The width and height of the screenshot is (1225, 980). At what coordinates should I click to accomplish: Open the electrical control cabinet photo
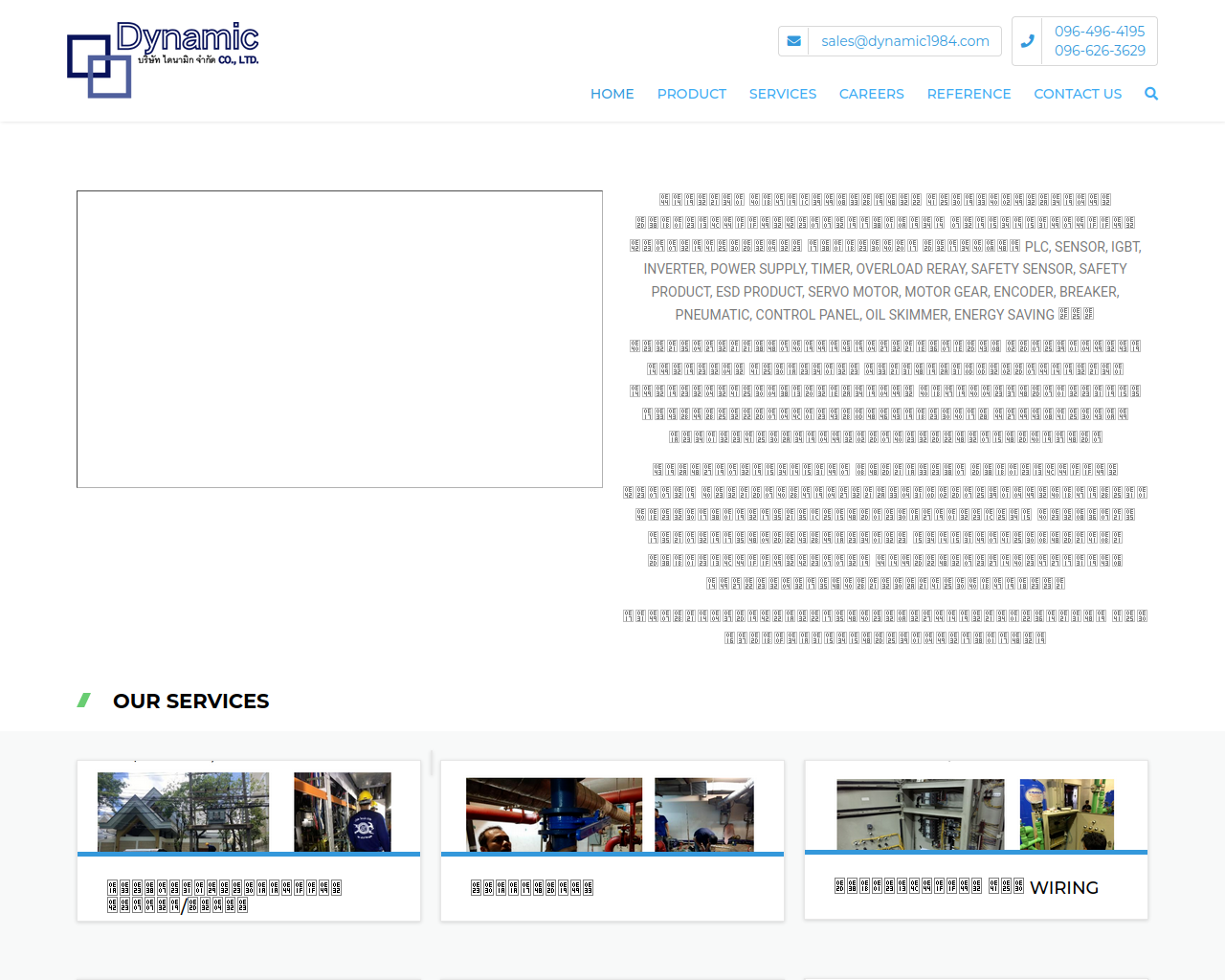click(x=921, y=814)
